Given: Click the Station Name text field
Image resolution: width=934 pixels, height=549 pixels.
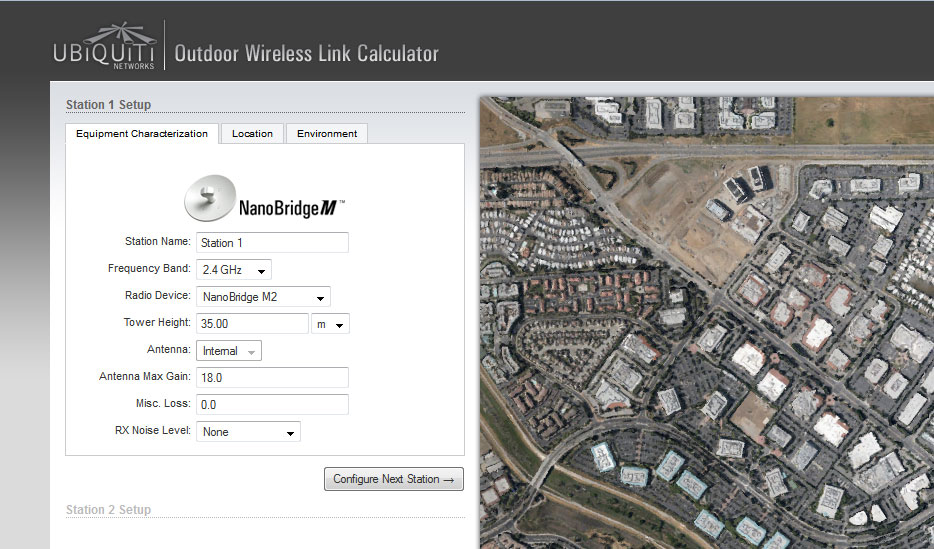Looking at the screenshot, I should (272, 243).
